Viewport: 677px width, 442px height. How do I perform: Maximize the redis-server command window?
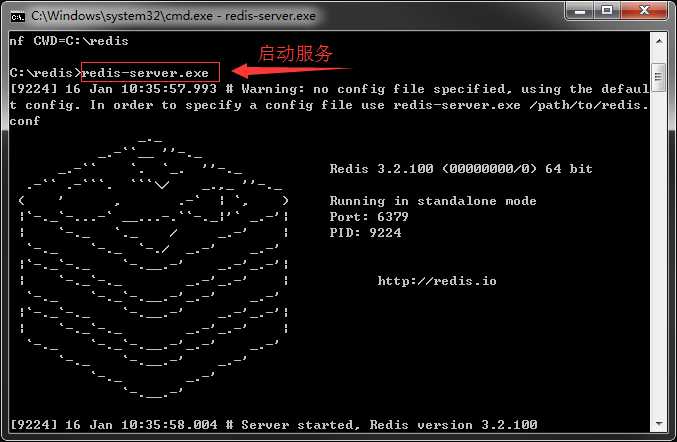coord(607,11)
